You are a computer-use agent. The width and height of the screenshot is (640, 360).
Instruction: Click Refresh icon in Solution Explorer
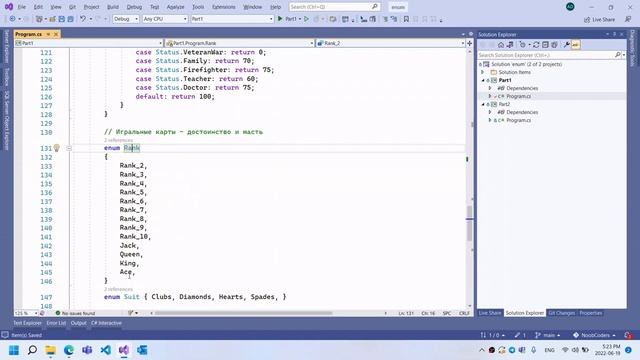click(536, 45)
